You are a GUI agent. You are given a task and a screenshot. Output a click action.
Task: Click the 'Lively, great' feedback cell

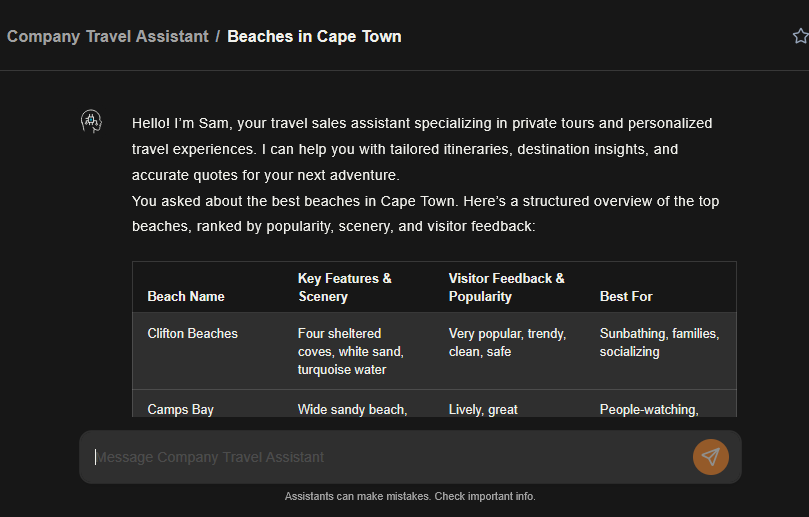(x=483, y=409)
